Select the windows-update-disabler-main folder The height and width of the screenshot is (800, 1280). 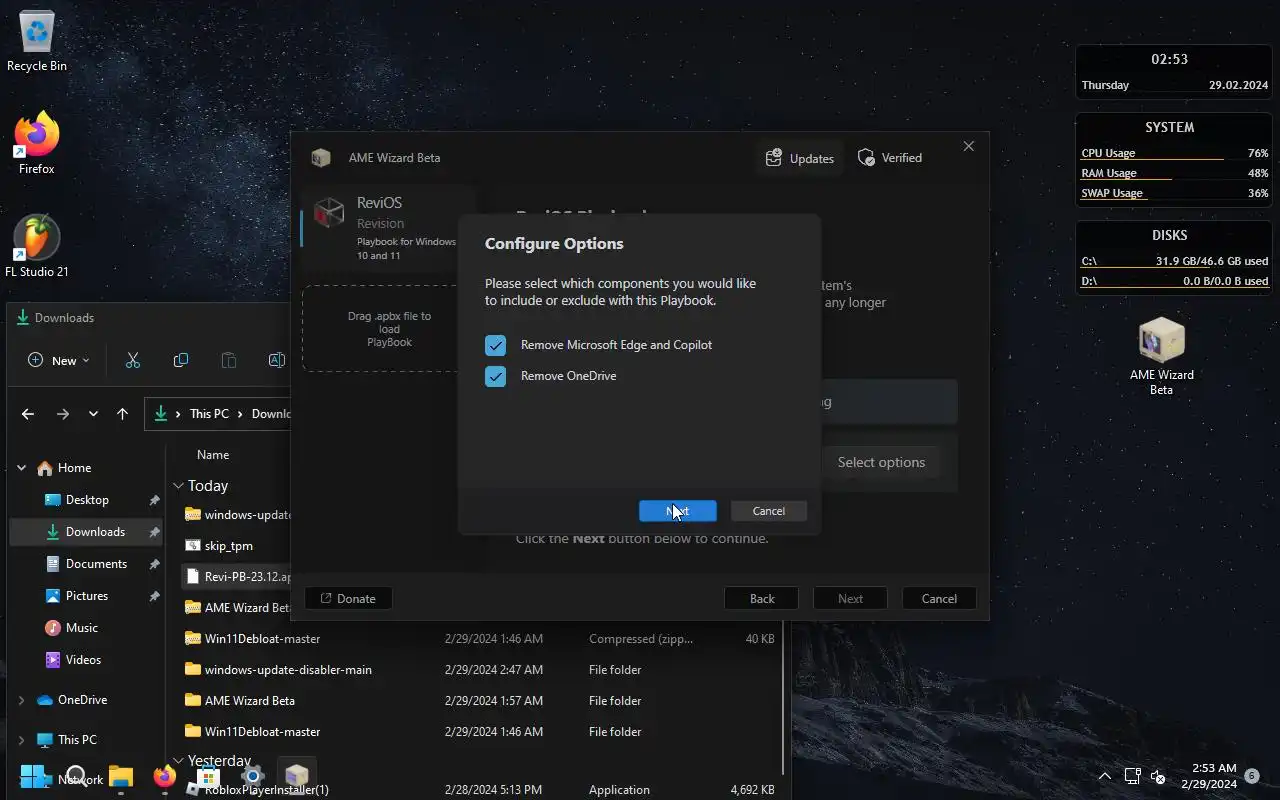coord(480,670)
